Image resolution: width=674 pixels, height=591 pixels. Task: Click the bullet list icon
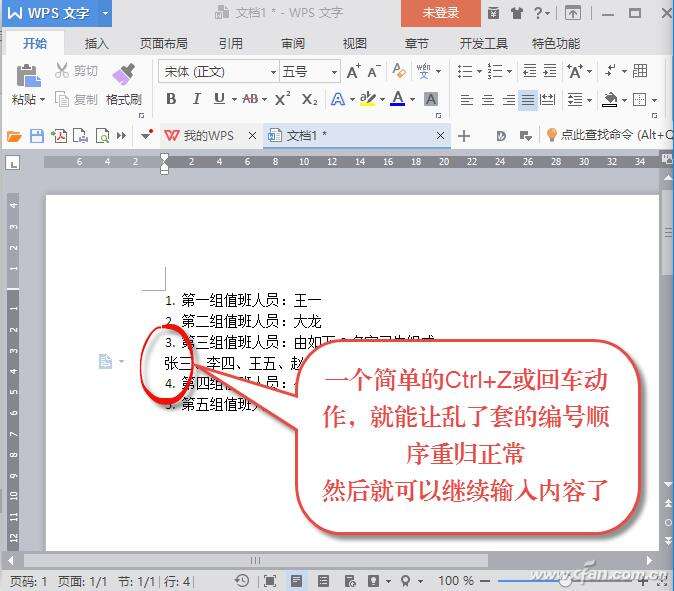coord(465,71)
